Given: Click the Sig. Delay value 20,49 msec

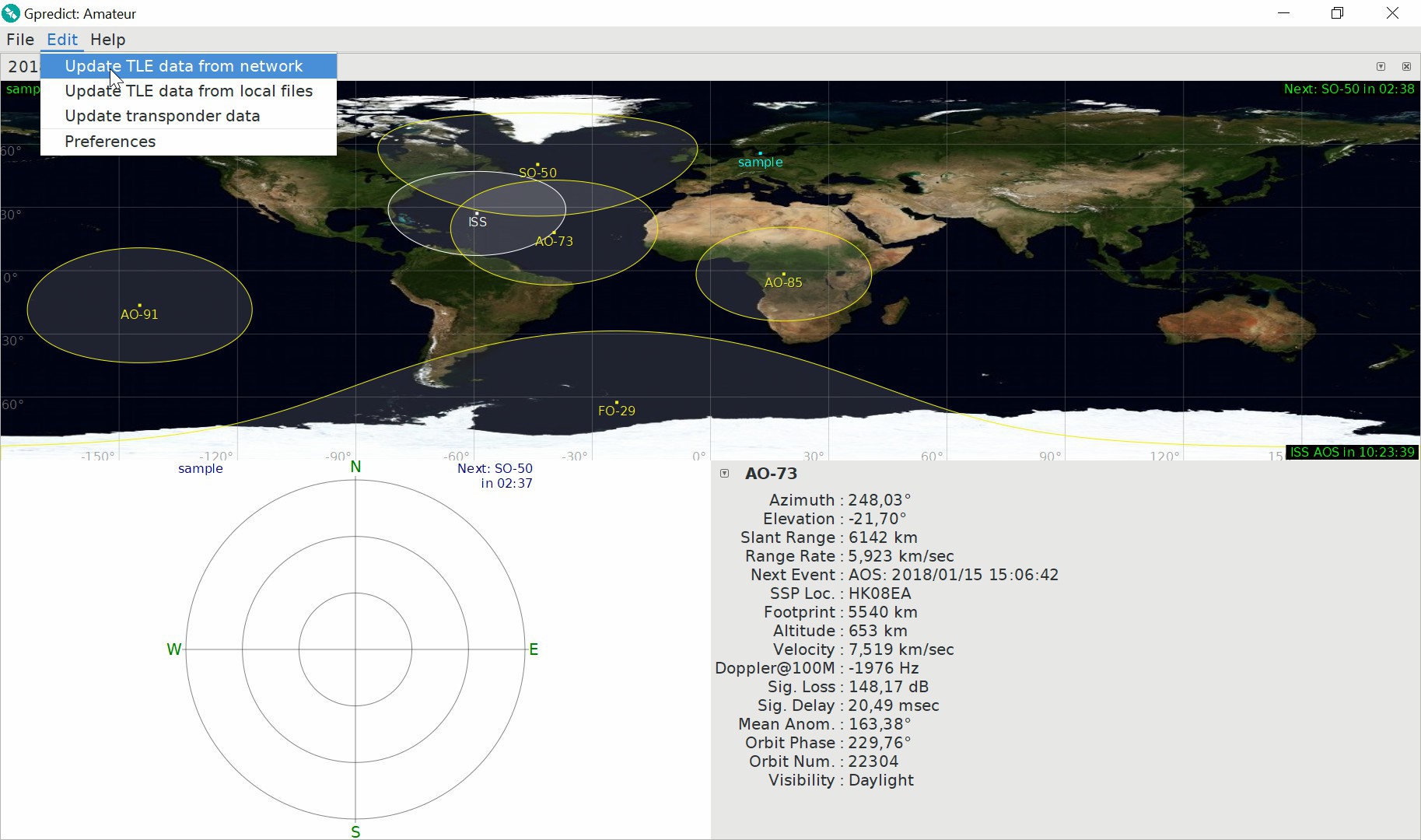Looking at the screenshot, I should 894,705.
